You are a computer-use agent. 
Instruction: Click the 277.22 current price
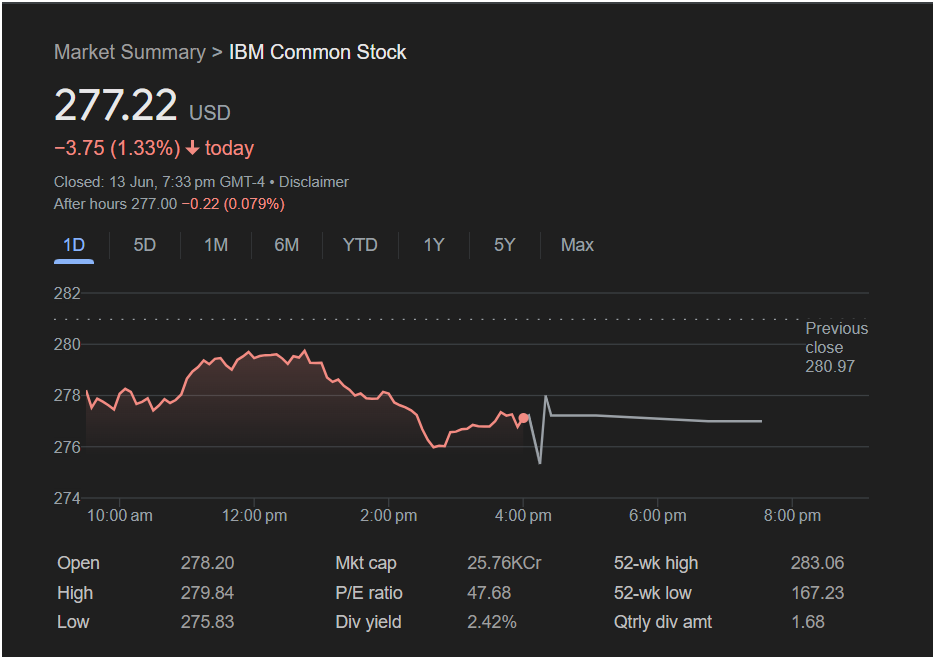tap(116, 106)
